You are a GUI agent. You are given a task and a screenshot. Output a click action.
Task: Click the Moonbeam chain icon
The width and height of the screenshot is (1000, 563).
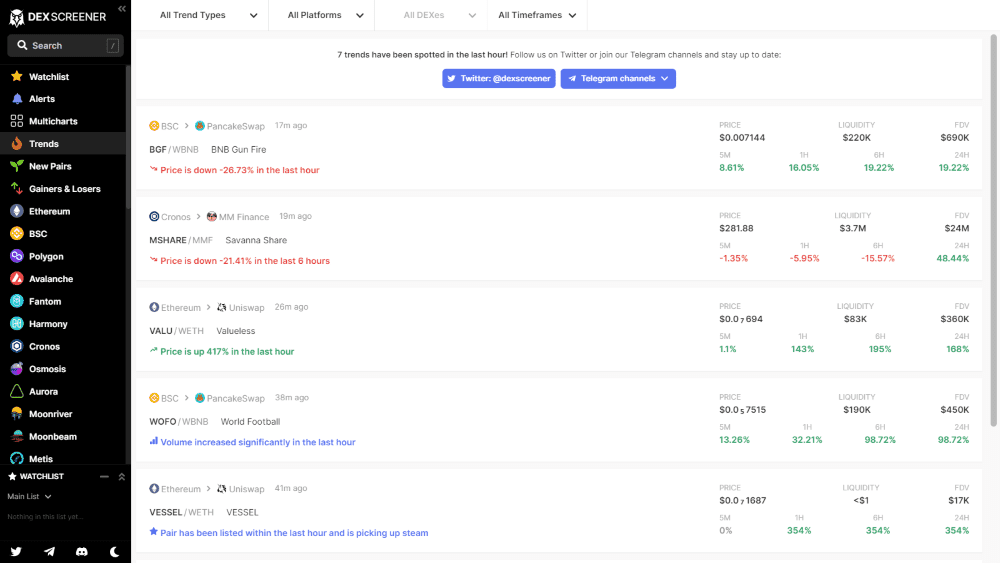pyautogui.click(x=17, y=436)
